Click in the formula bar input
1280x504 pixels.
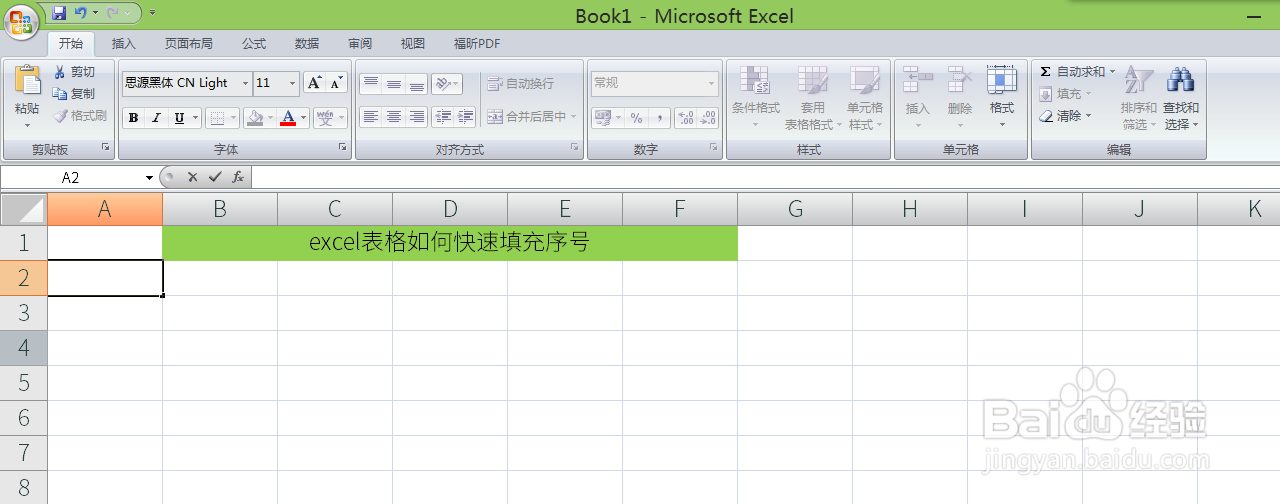(x=766, y=177)
